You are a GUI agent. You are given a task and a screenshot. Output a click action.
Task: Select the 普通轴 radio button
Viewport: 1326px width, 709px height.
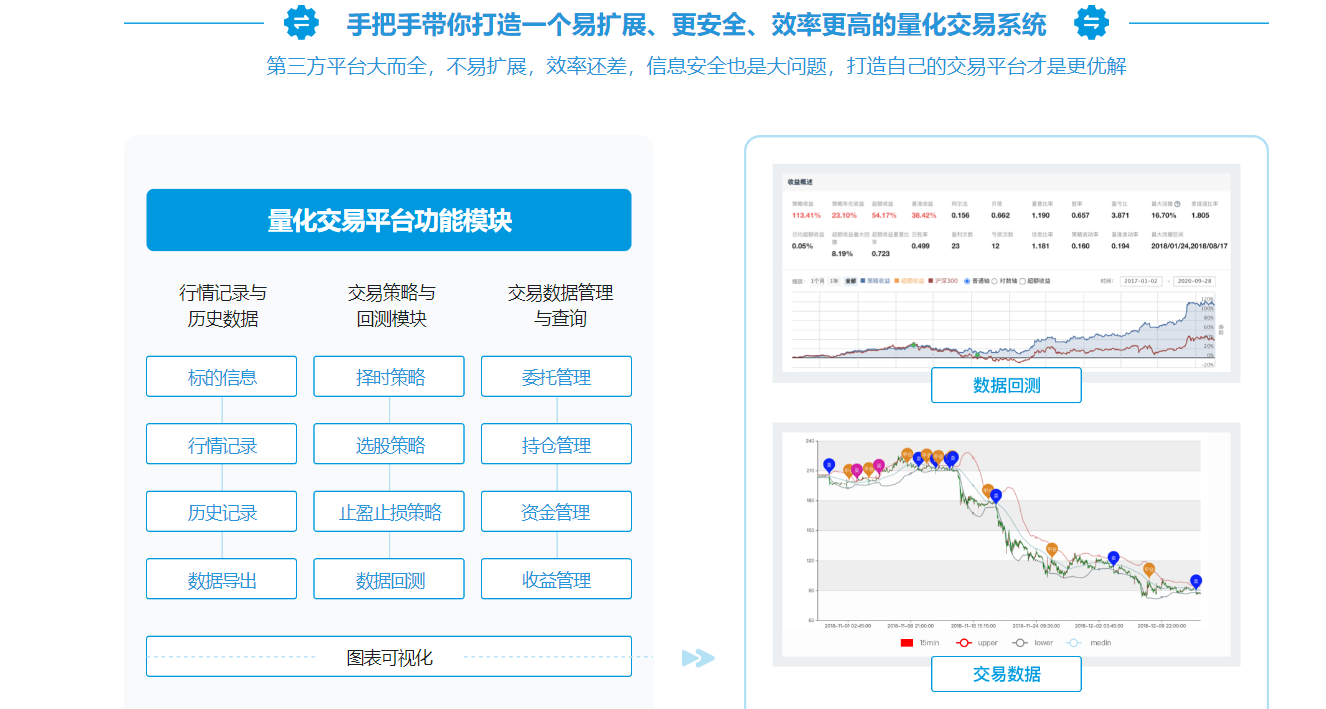(967, 281)
